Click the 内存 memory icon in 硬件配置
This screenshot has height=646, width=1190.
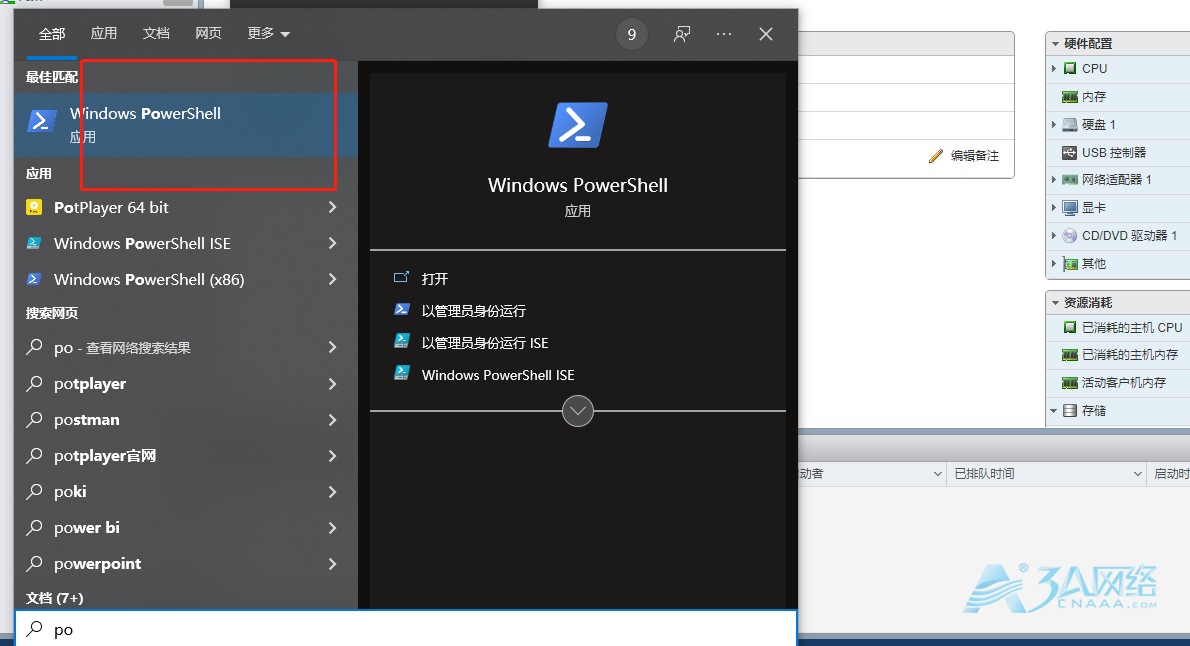tap(1070, 96)
